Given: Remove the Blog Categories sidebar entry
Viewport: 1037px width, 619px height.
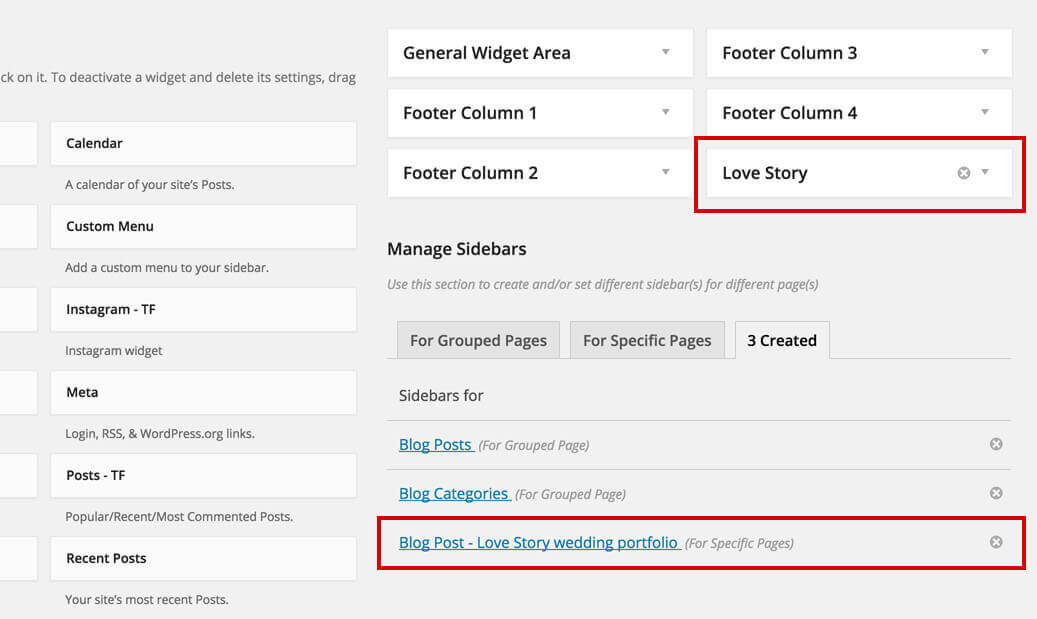Looking at the screenshot, I should (x=996, y=493).
